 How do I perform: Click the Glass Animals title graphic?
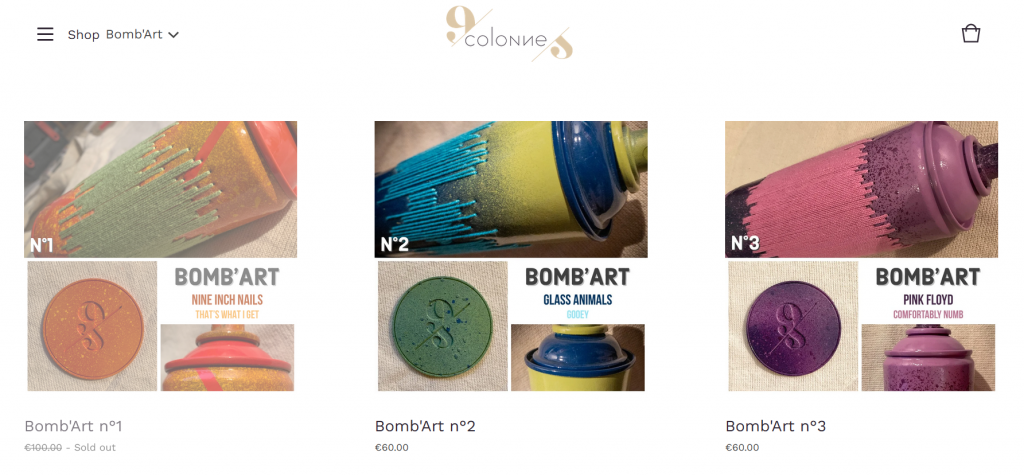(x=577, y=292)
